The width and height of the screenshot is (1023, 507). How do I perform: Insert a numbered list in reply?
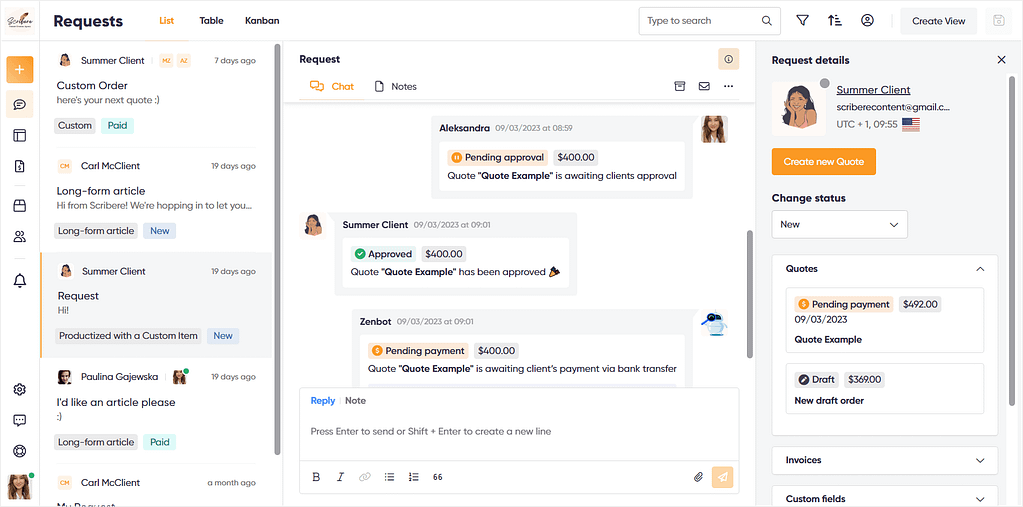tap(413, 477)
